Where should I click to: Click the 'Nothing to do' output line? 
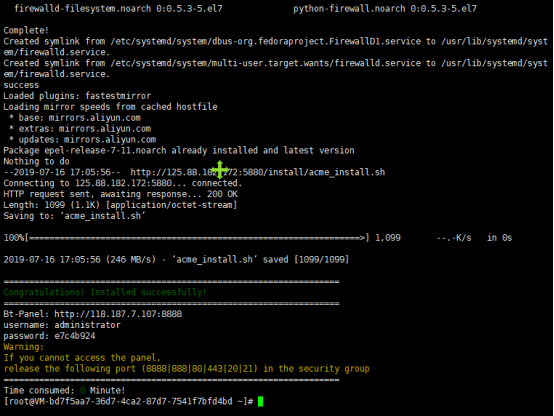coord(36,162)
